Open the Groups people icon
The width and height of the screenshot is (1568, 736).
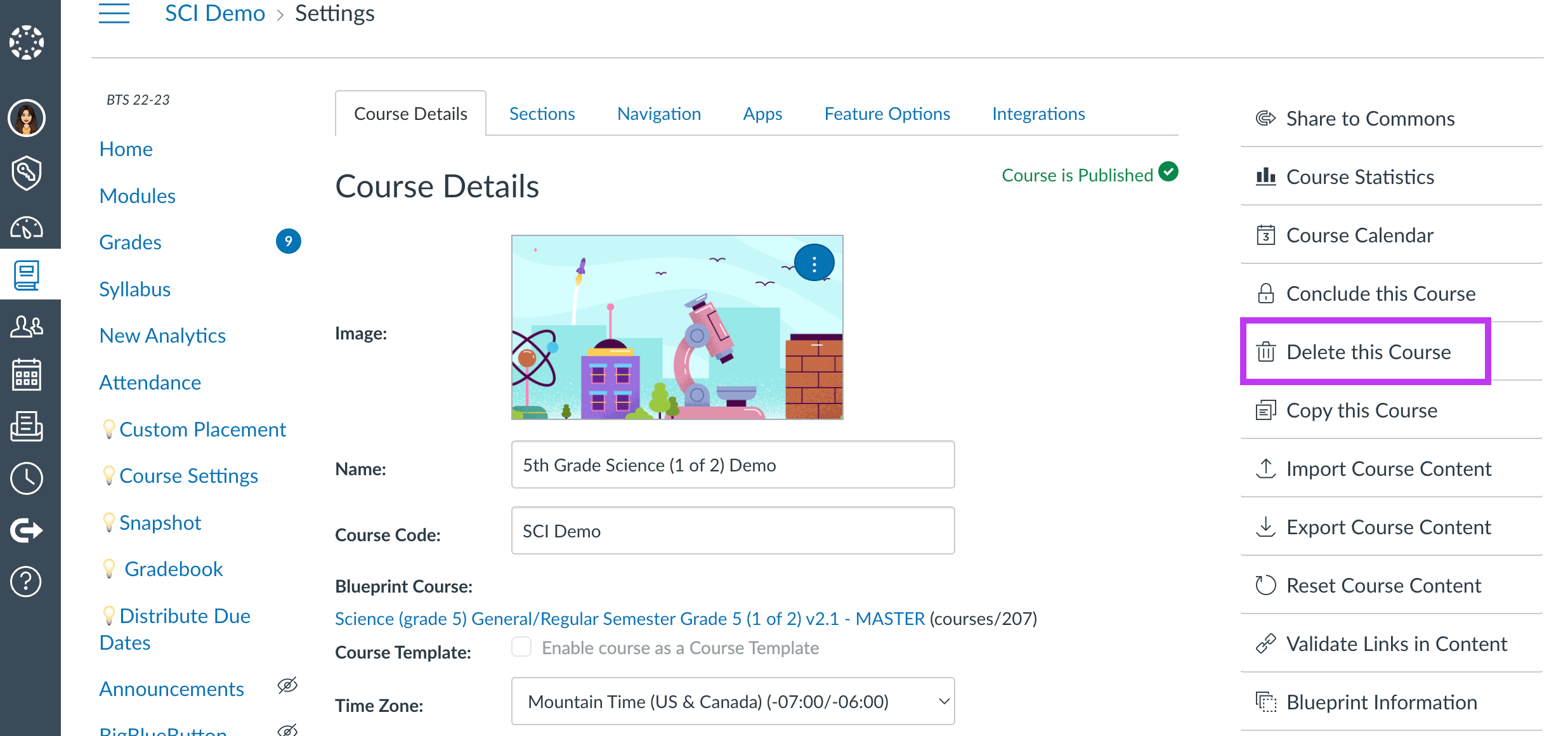coord(27,326)
